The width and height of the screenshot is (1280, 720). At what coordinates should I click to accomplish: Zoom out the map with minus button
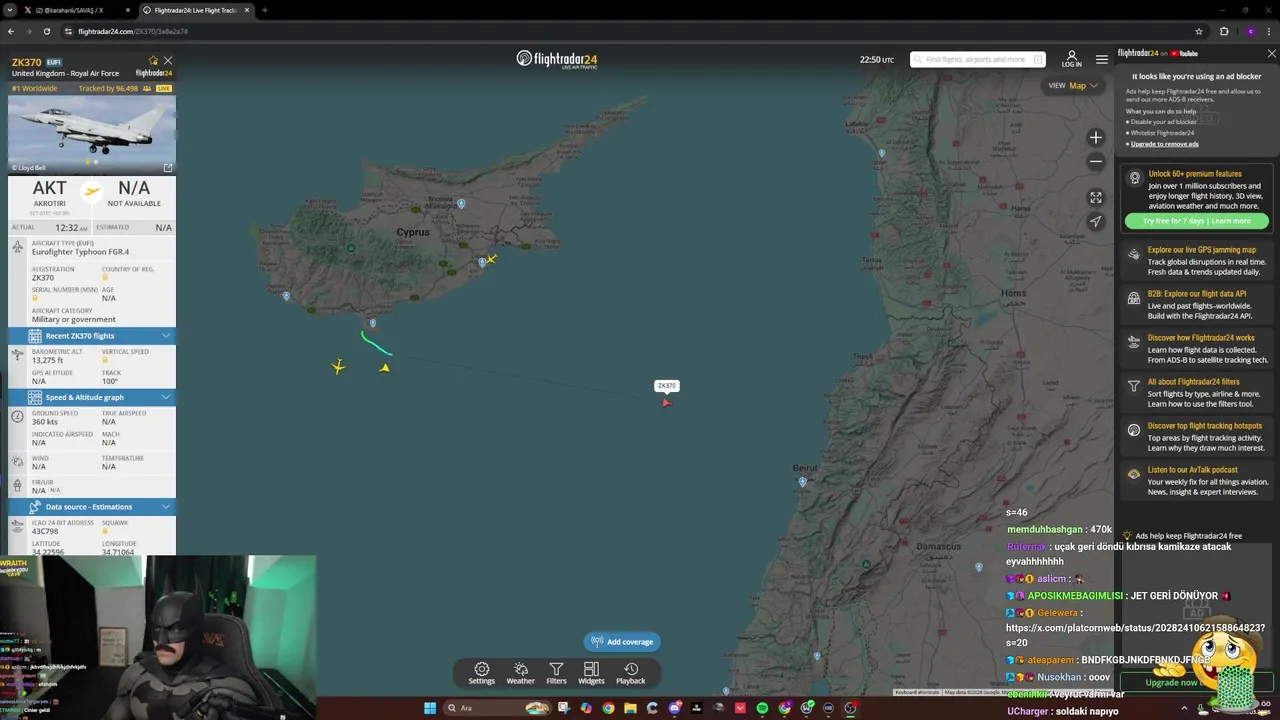[x=1096, y=162]
